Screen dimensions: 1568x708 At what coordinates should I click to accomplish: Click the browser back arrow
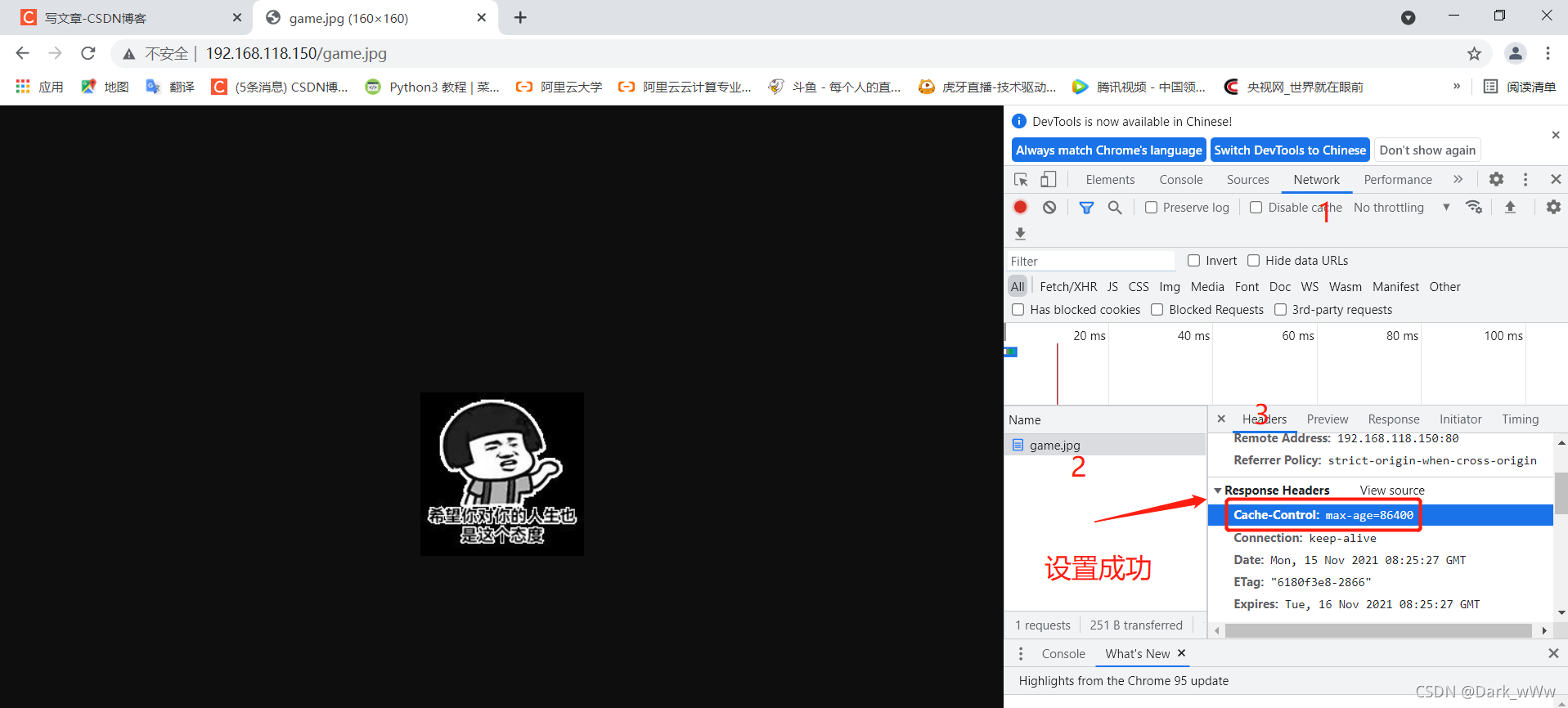[22, 53]
